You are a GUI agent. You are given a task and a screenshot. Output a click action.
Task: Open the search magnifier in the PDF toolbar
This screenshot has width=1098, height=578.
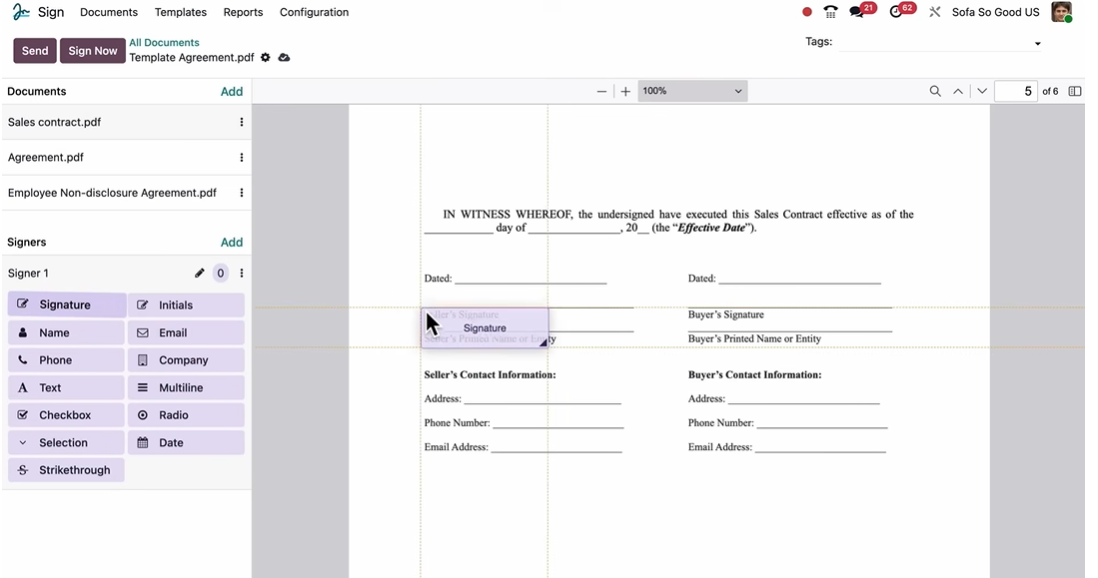[x=935, y=91]
